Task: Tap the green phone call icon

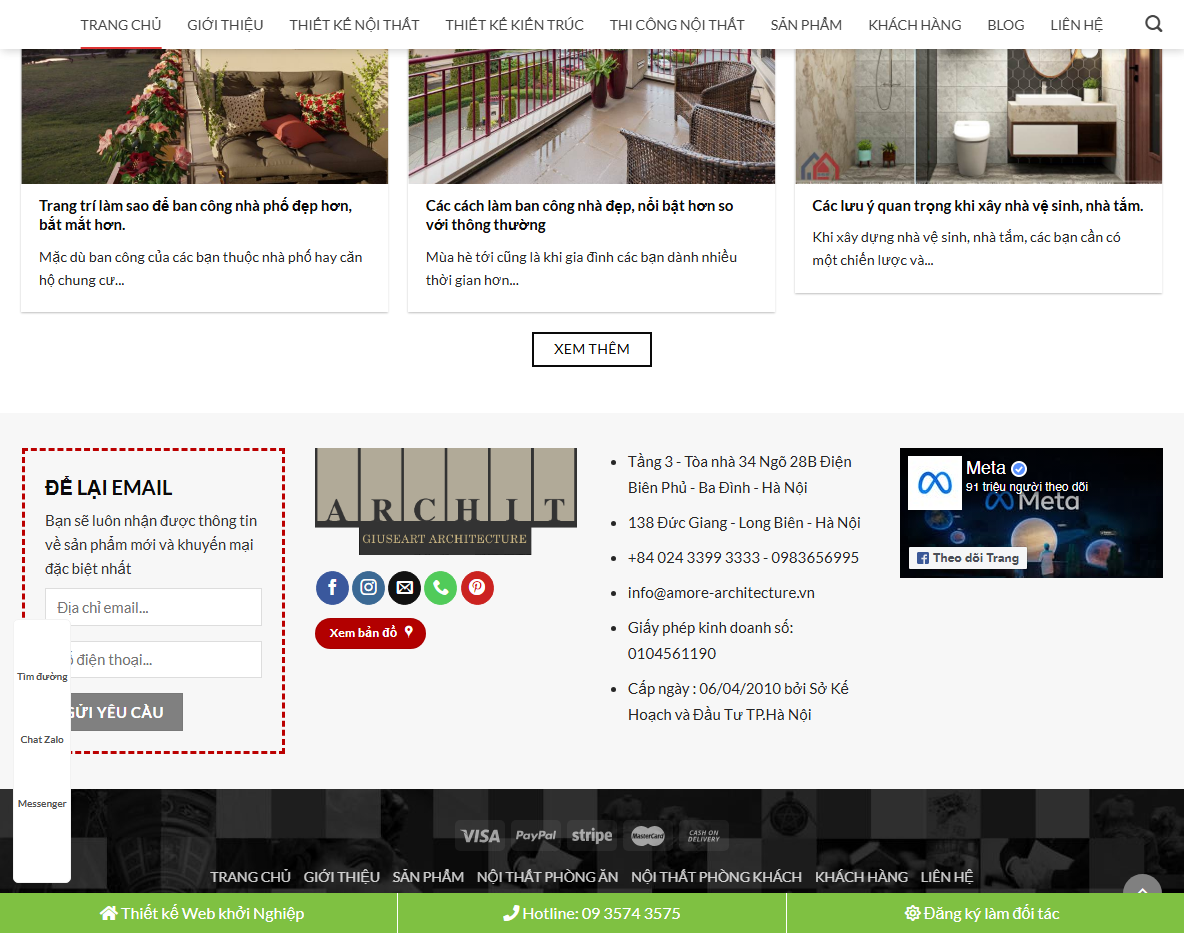Action: pos(440,588)
